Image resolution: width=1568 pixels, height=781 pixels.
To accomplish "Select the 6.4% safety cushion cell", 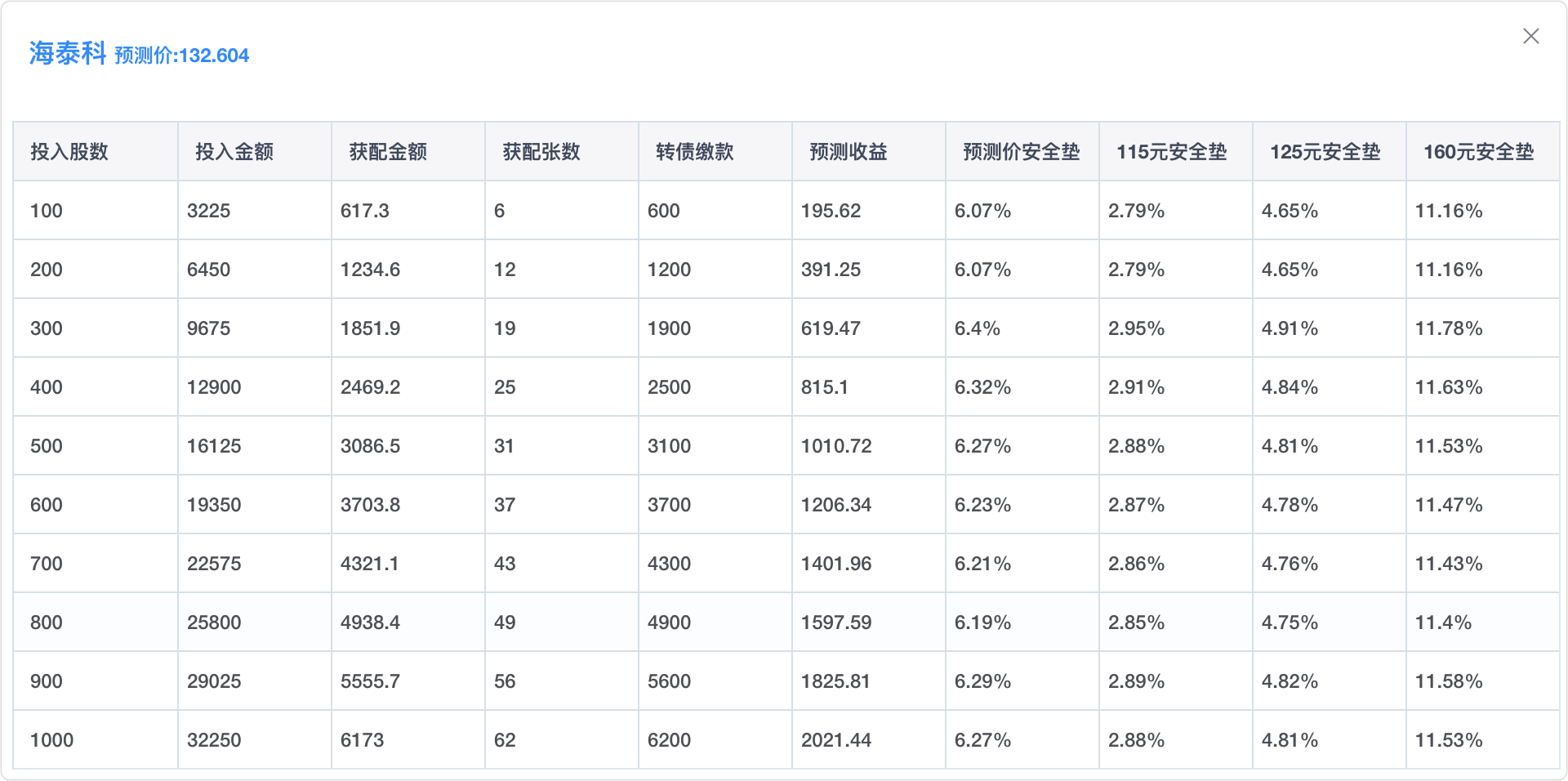I will (978, 328).
